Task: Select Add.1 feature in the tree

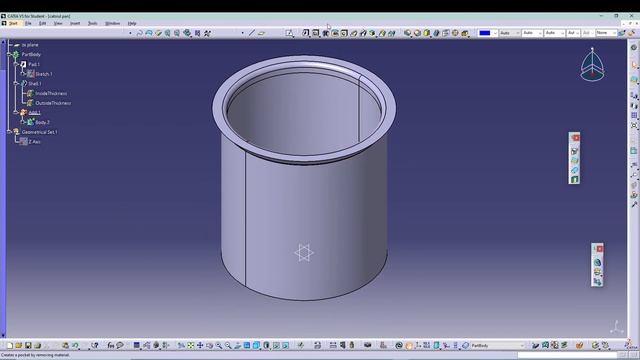Action: coord(34,113)
